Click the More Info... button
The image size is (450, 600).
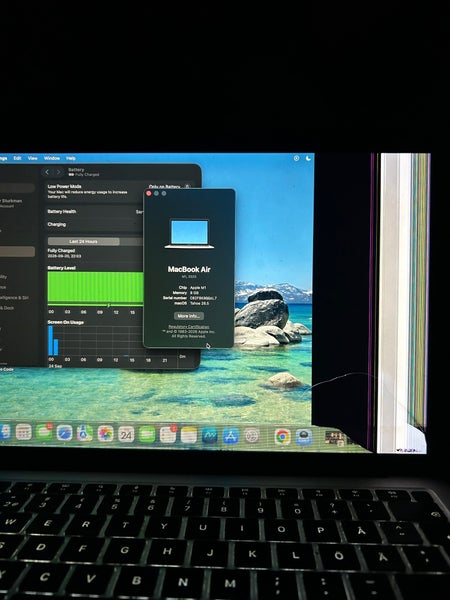click(x=189, y=316)
